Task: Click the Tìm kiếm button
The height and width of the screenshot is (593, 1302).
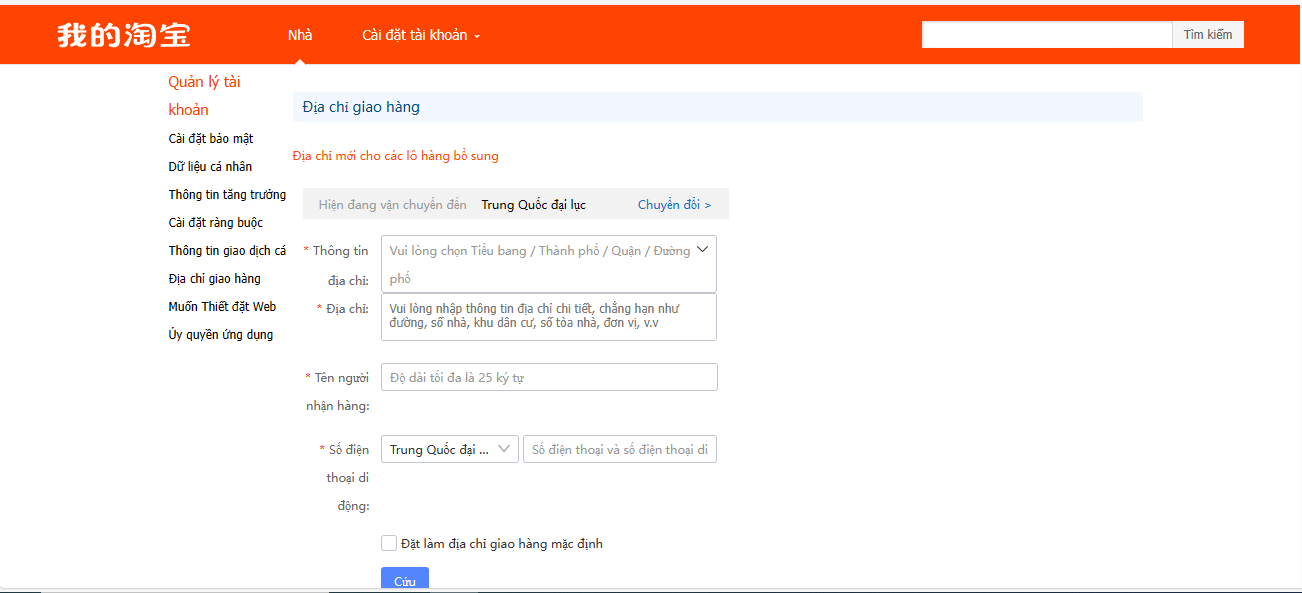Action: point(1208,35)
